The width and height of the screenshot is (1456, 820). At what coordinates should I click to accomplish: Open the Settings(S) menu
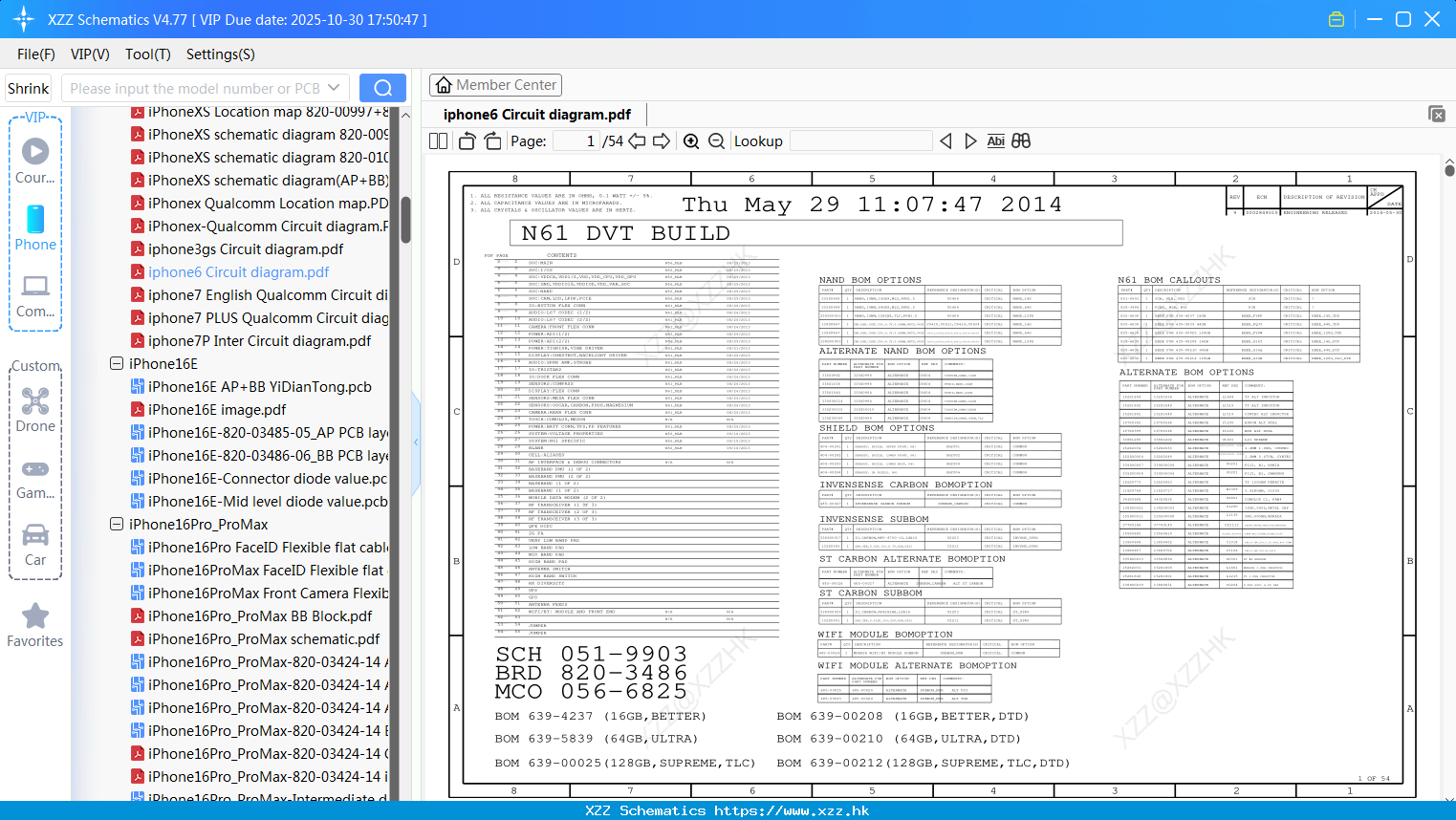(x=221, y=54)
